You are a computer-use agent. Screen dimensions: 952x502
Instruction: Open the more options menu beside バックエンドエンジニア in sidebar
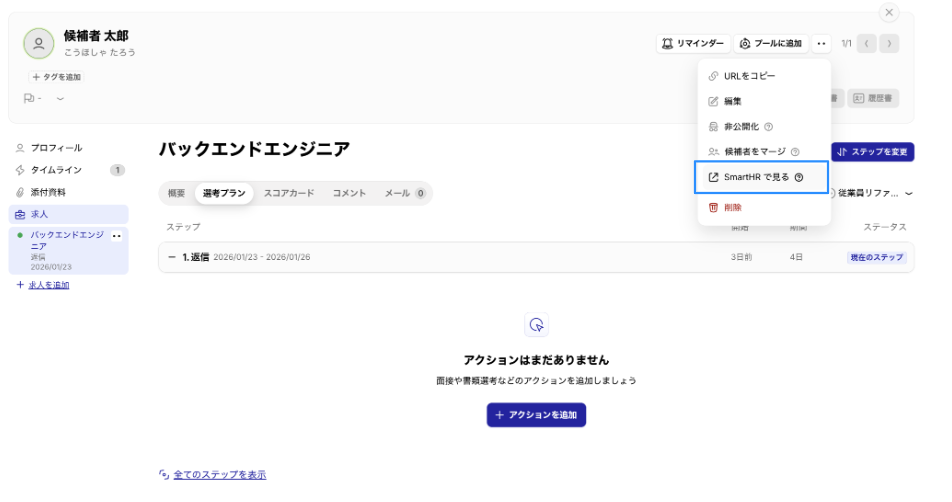point(116,236)
